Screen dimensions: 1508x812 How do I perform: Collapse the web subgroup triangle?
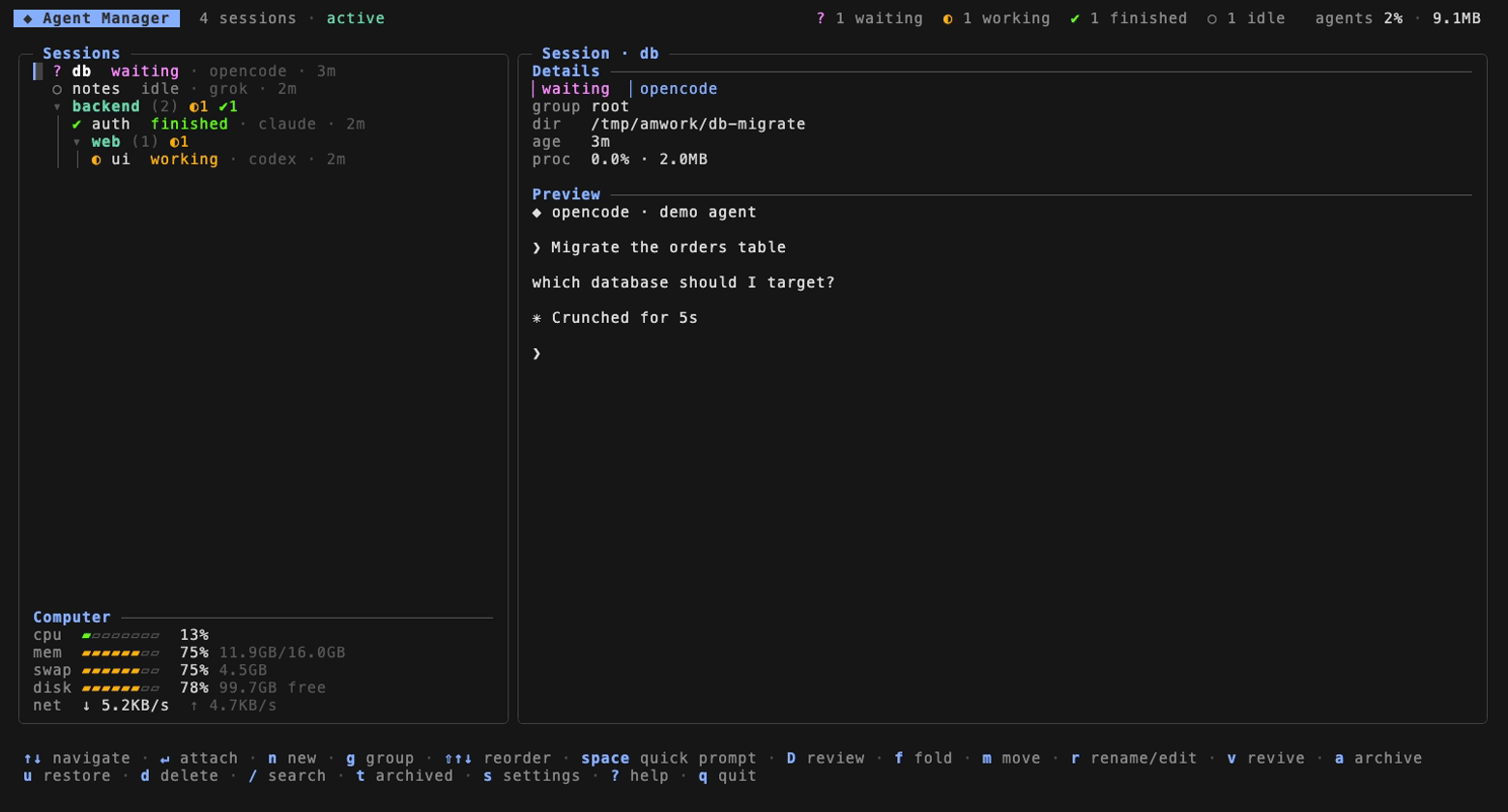tap(76, 142)
